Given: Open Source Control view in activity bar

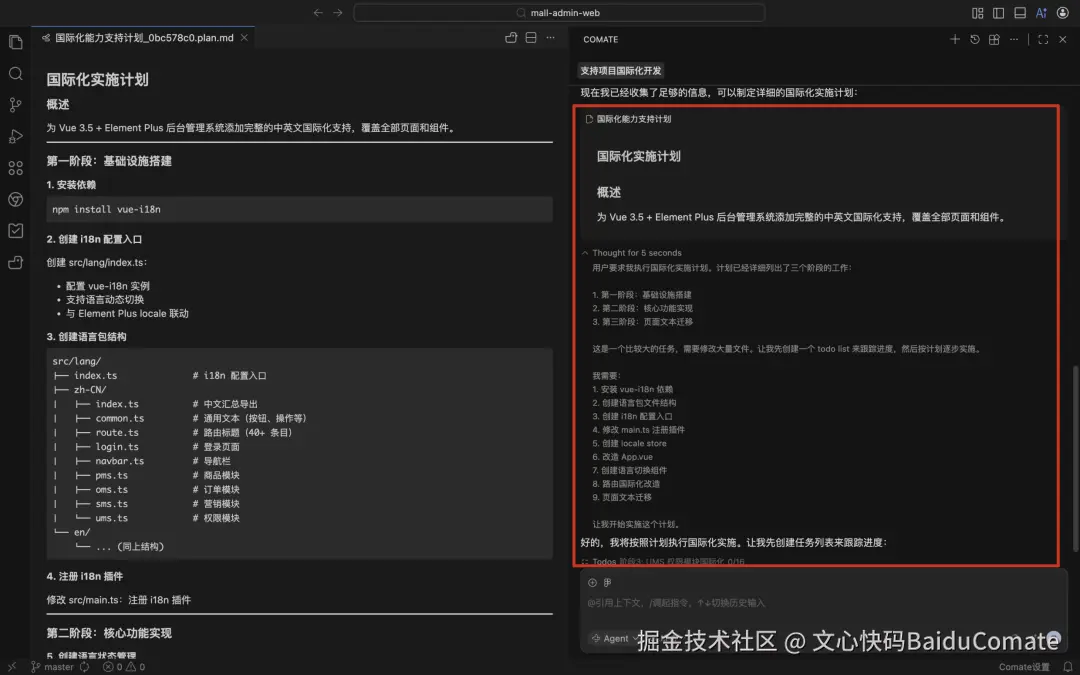Looking at the screenshot, I should [x=15, y=105].
